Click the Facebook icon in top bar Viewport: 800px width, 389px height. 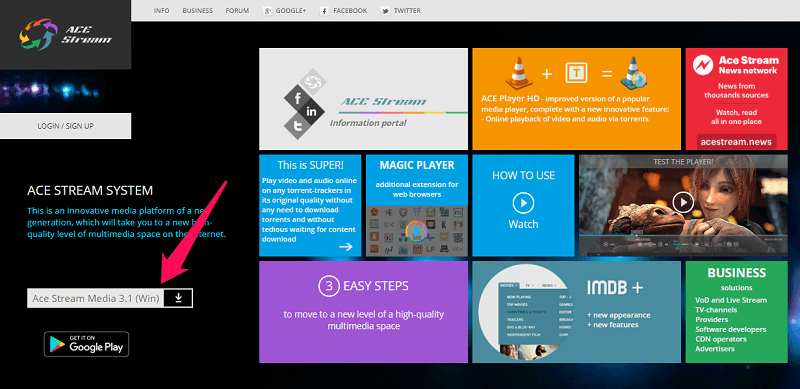click(324, 11)
